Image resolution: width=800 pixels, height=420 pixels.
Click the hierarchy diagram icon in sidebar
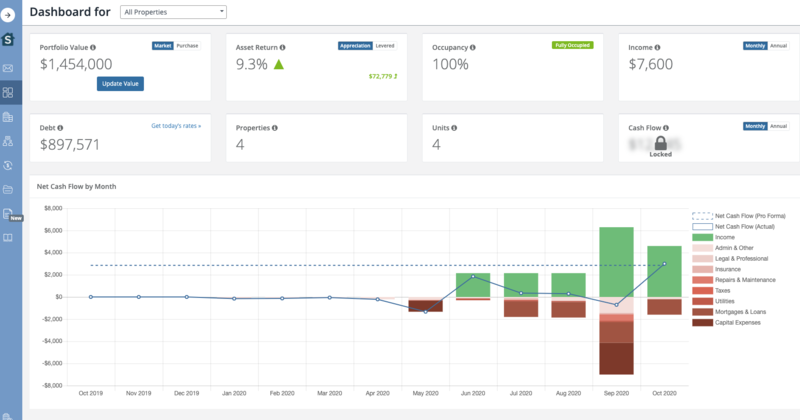click(10, 141)
